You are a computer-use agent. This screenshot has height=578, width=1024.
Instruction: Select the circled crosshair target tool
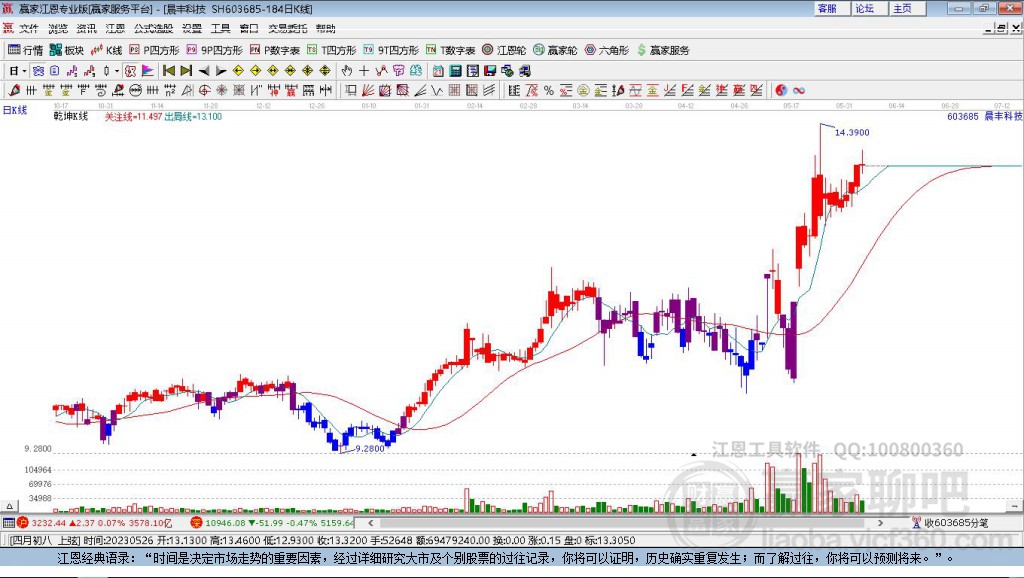[204, 91]
